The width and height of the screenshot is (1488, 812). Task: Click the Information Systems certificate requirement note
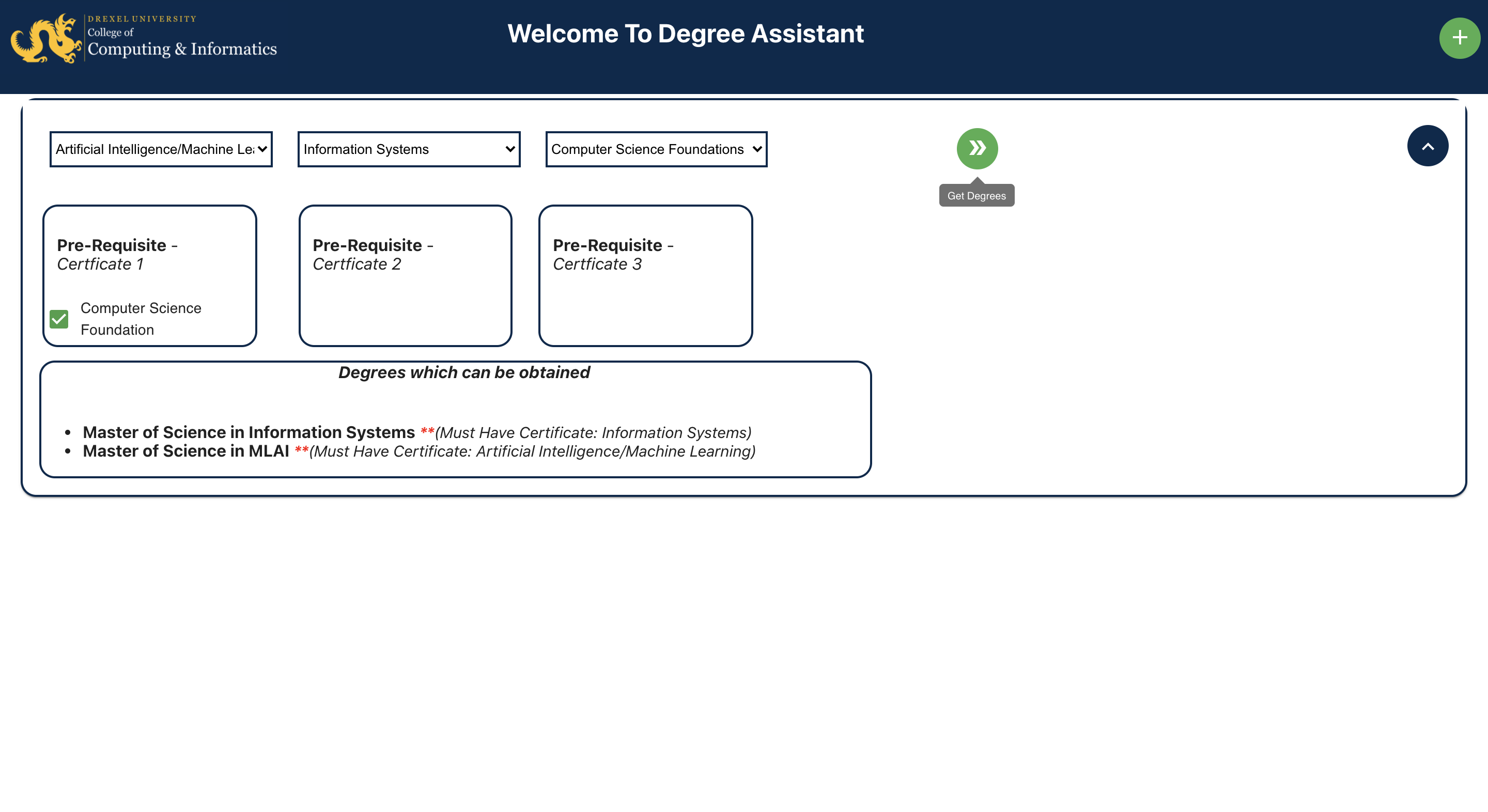[x=593, y=432]
